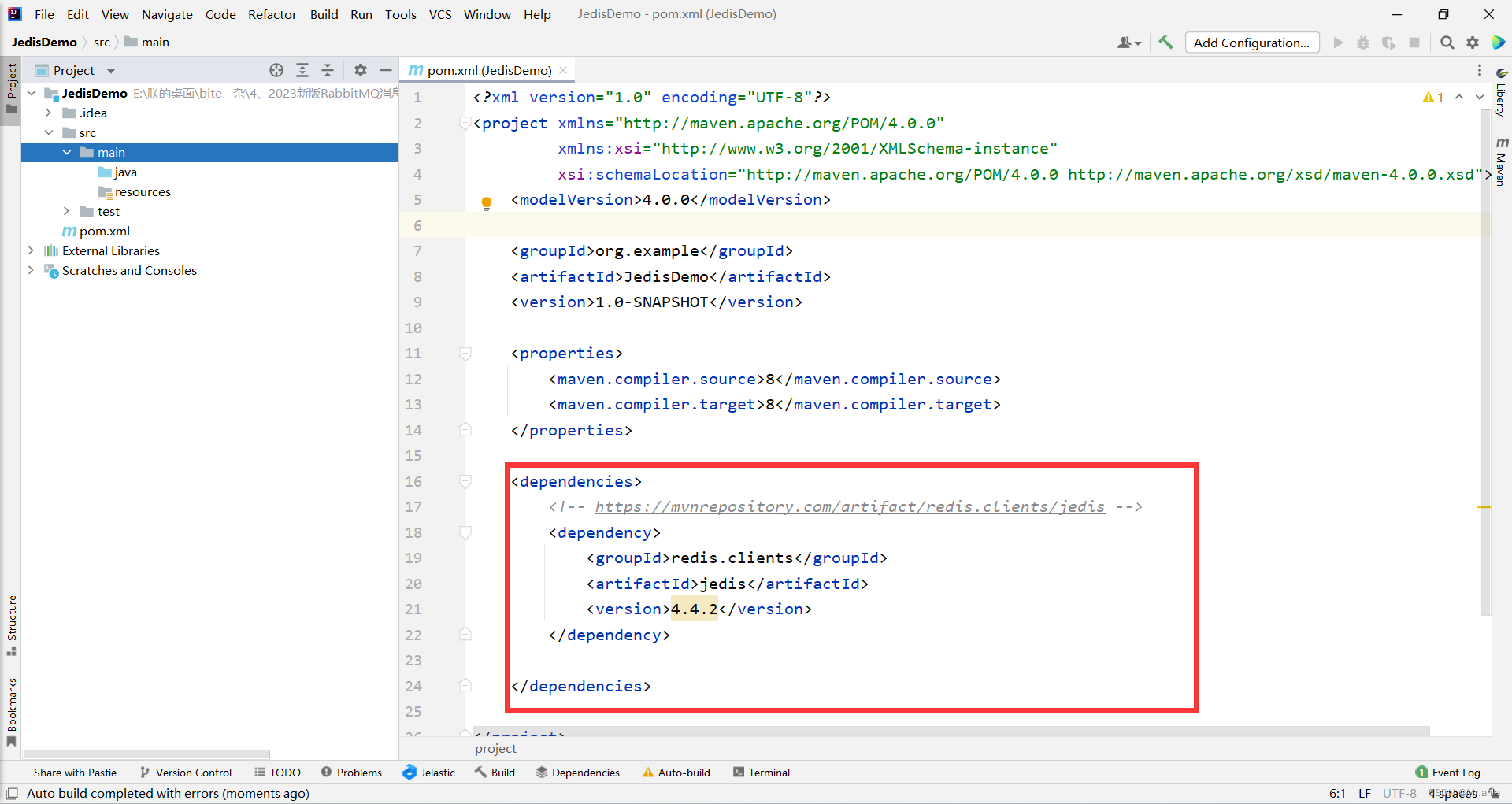Viewport: 1512px width, 804px height.
Task: Open Search Everywhere magnifier icon
Action: [1447, 43]
